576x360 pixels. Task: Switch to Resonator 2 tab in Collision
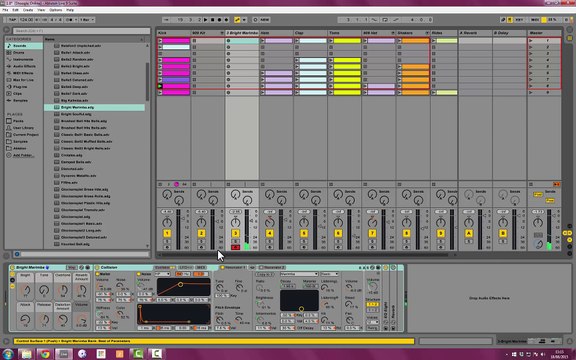272,267
